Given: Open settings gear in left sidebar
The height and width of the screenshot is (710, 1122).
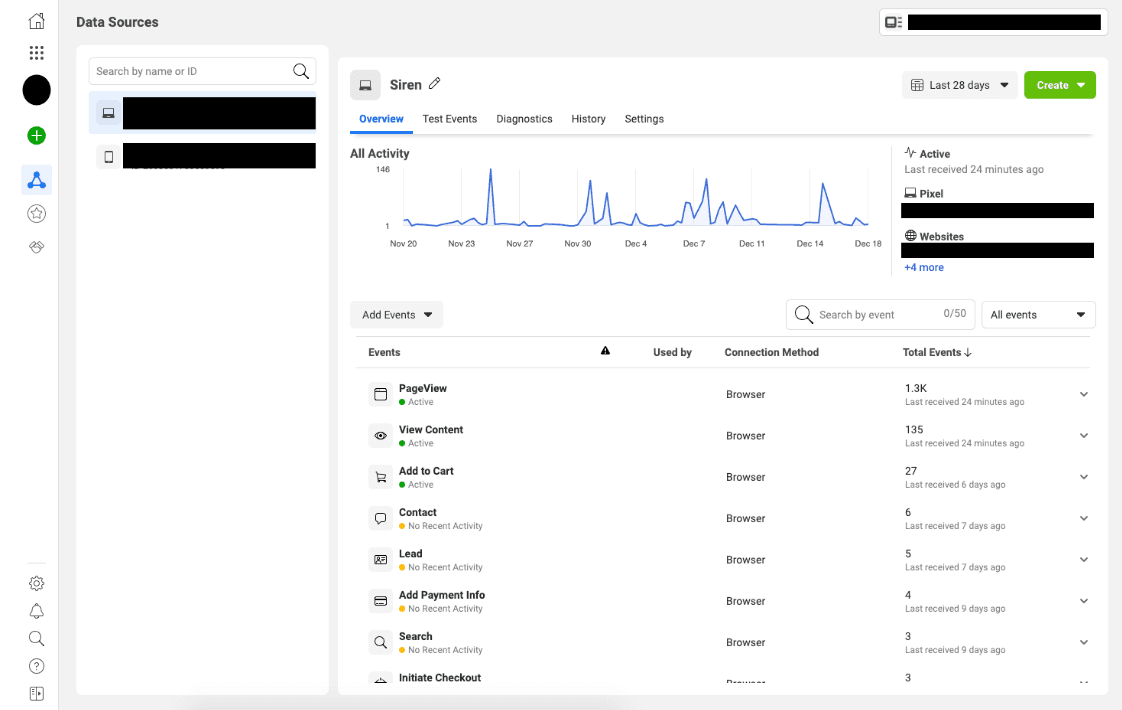Looking at the screenshot, I should click(x=36, y=583).
